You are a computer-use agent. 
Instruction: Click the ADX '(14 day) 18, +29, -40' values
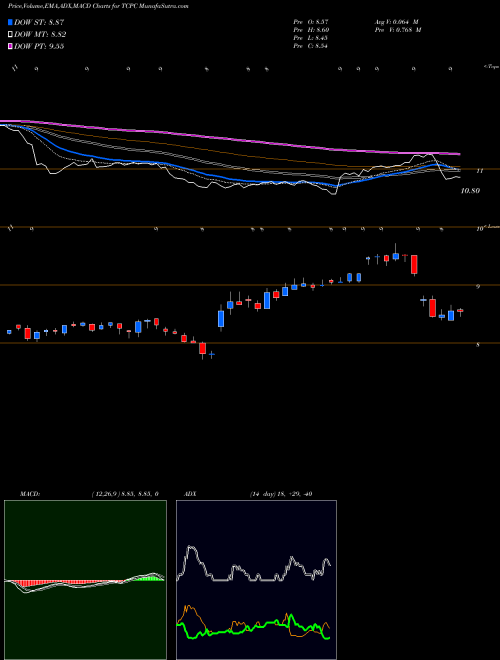point(281,494)
